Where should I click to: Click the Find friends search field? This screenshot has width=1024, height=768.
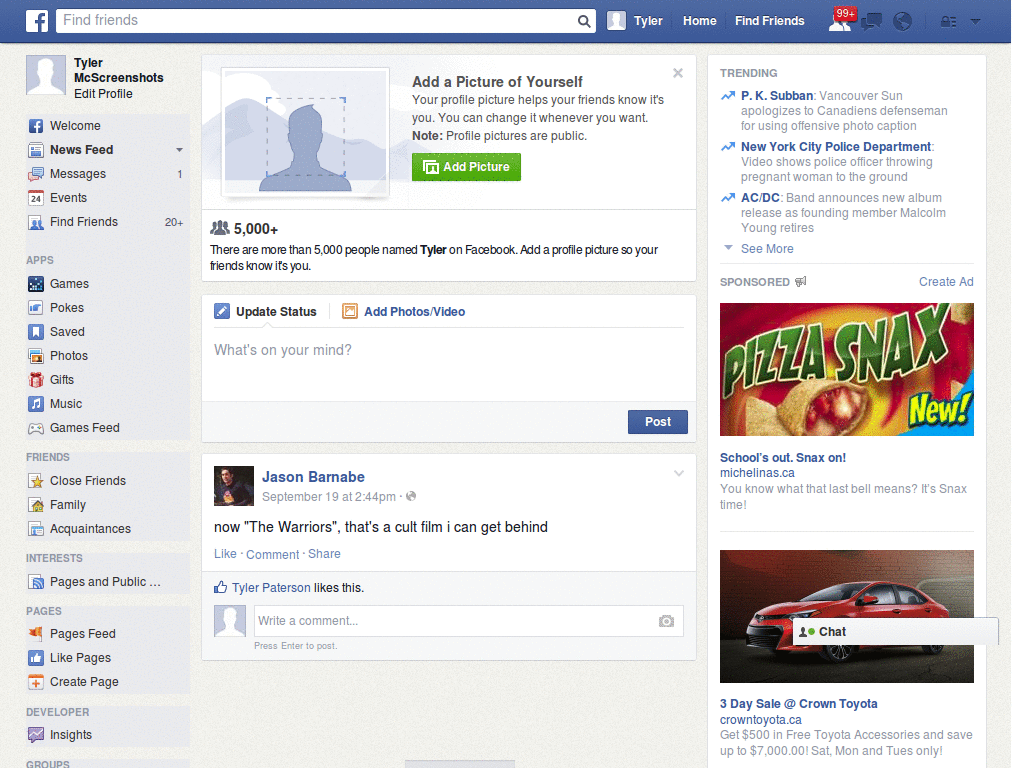click(317, 21)
